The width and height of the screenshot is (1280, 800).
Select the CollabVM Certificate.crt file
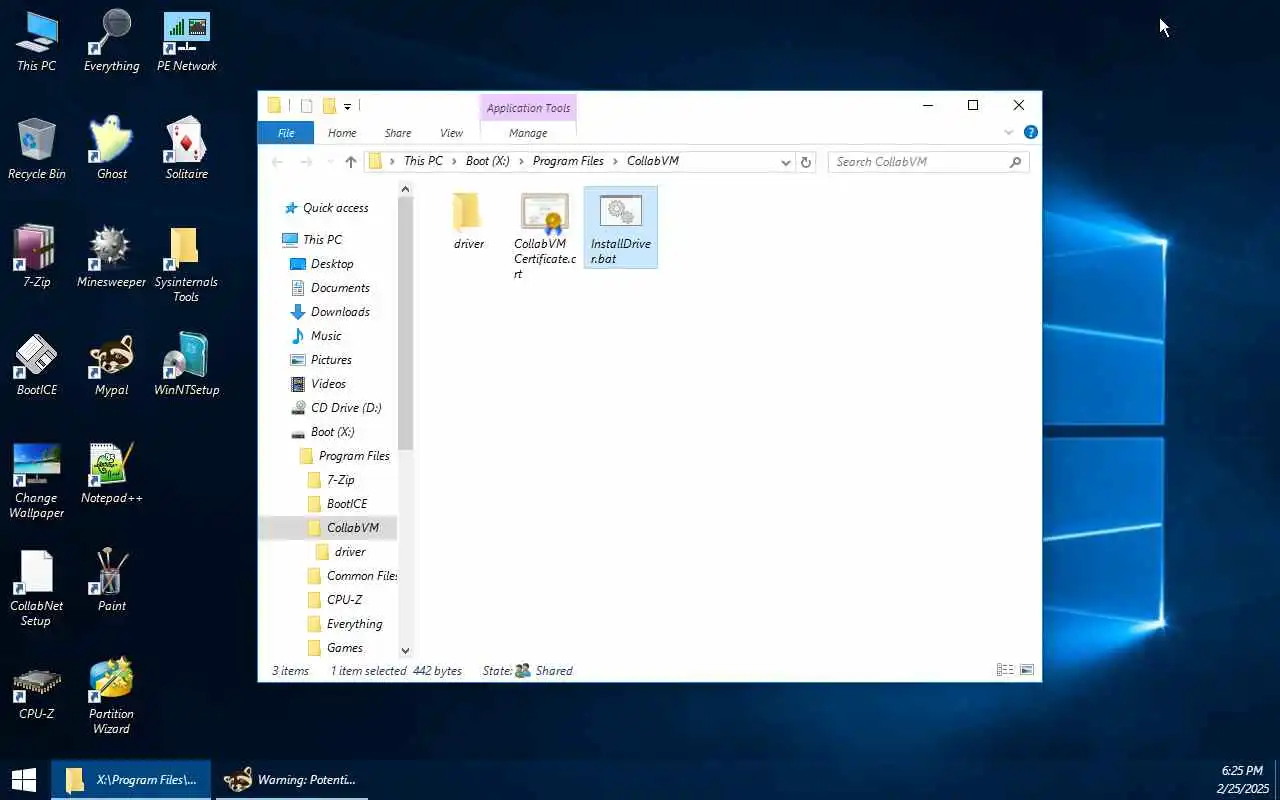pos(545,236)
